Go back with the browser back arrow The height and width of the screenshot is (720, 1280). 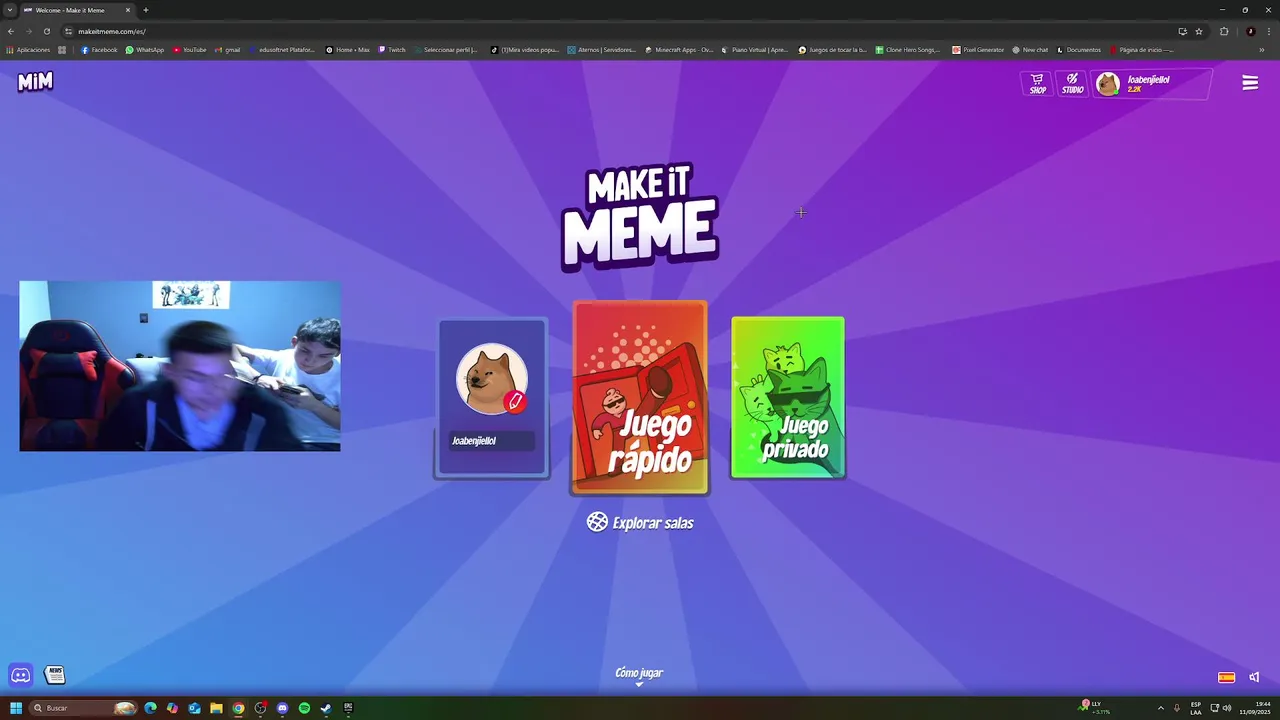coord(11,31)
